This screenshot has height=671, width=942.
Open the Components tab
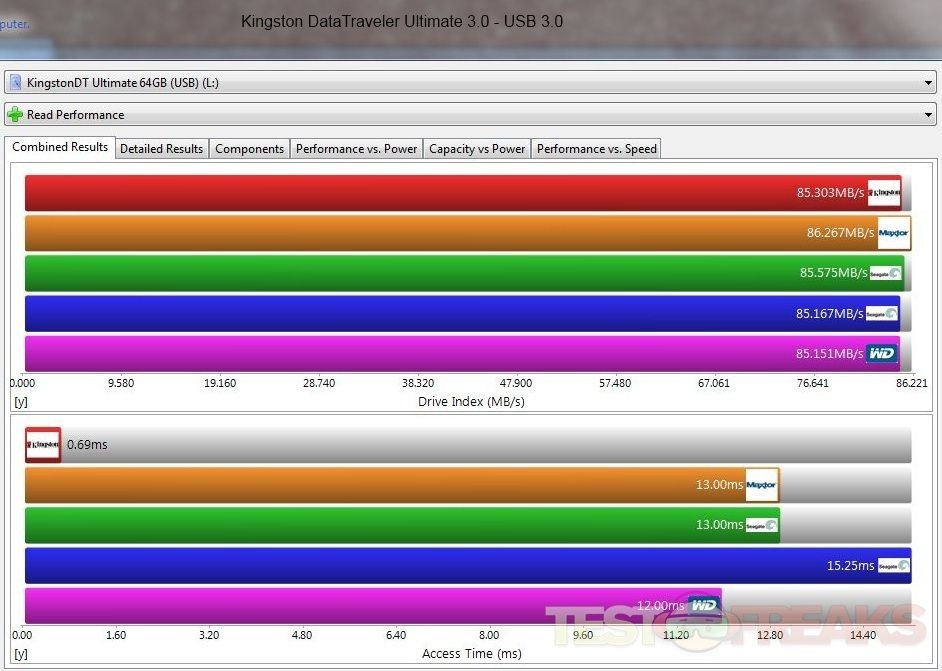(x=250, y=149)
